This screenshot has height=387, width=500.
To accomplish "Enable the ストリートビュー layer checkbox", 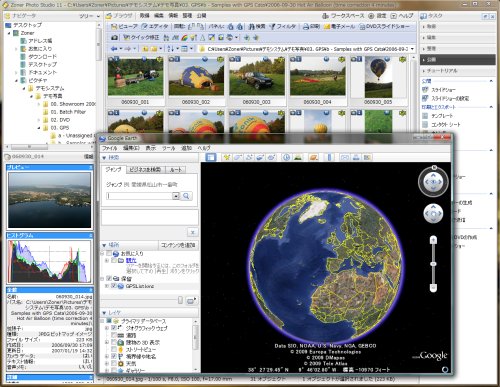I will click(x=114, y=349).
